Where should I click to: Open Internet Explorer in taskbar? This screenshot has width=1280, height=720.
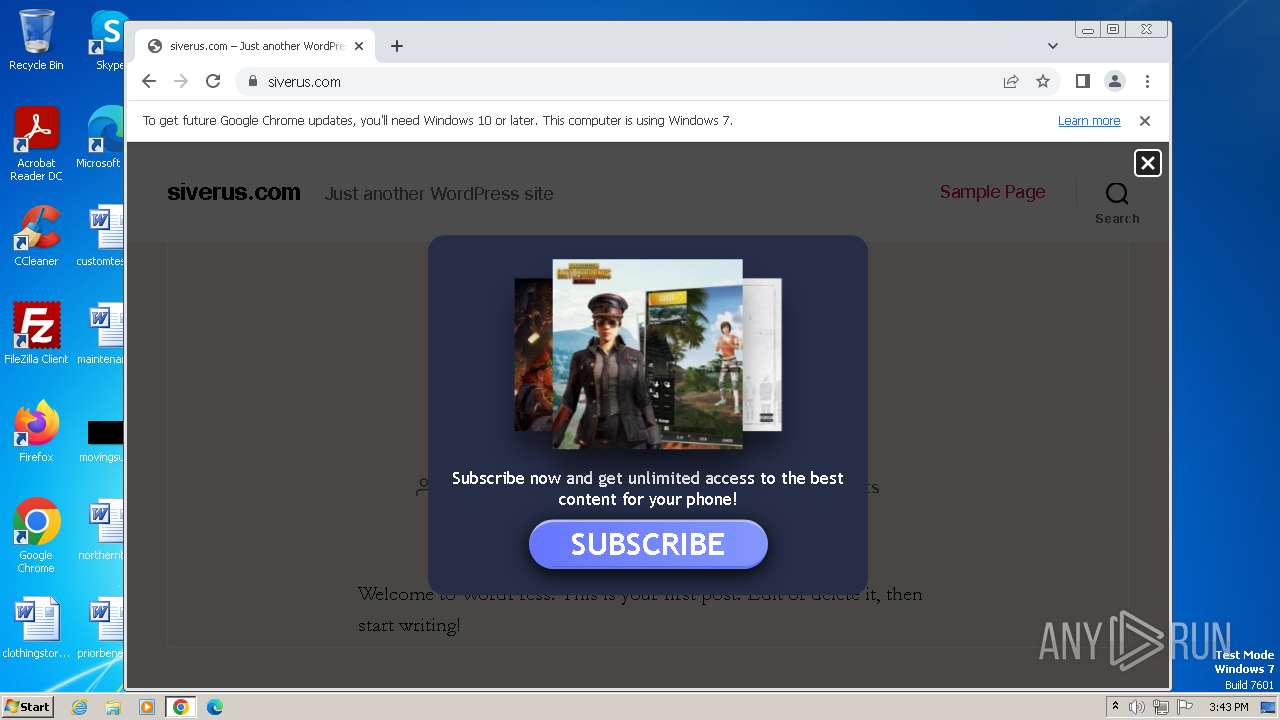coord(80,707)
